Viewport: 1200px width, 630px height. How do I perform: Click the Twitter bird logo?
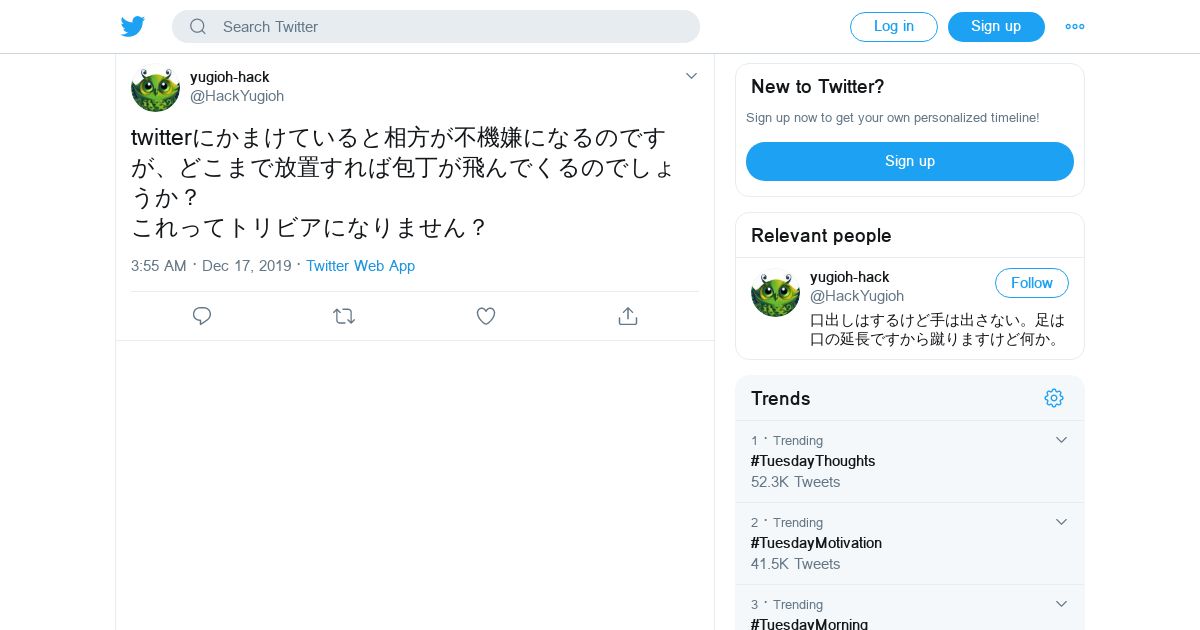133,27
